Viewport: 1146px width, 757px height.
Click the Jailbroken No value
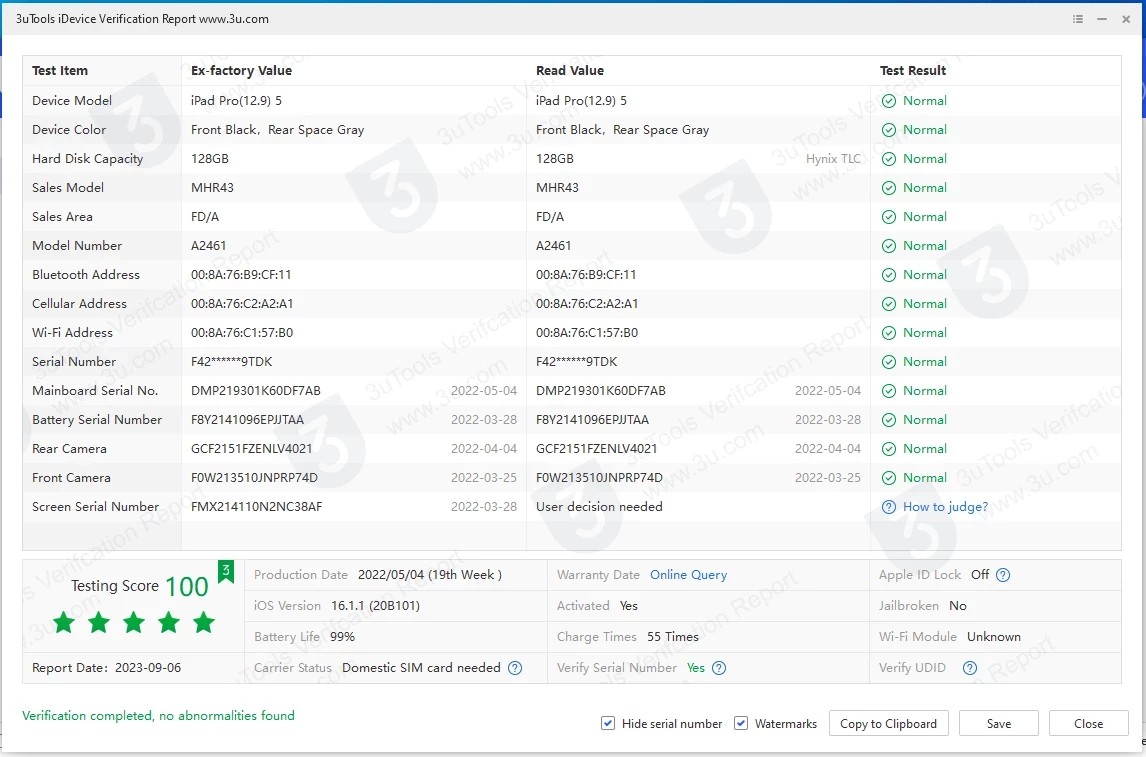[x=958, y=606]
